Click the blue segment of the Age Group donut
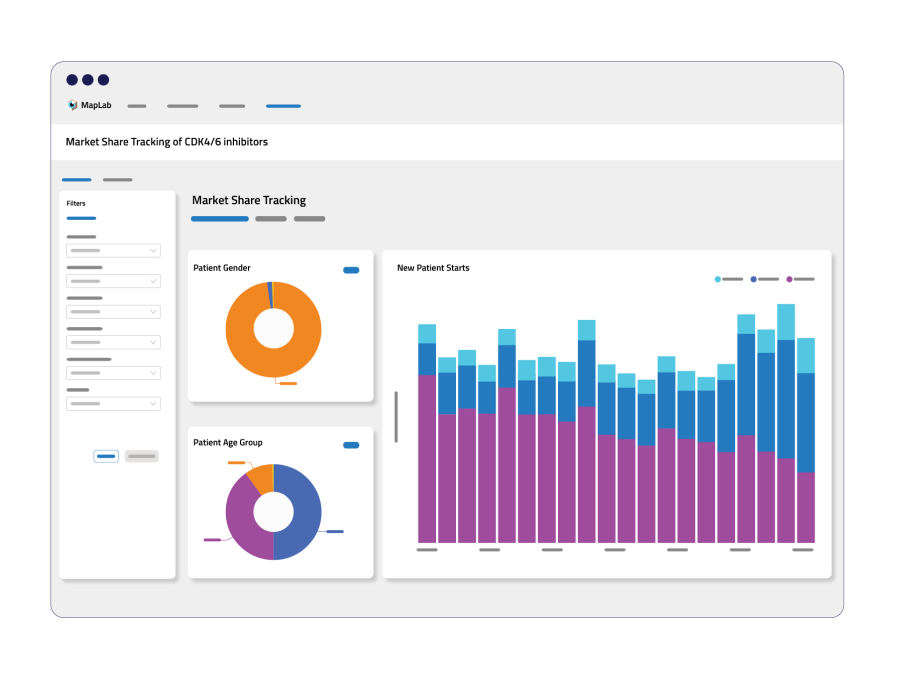900x675 pixels. [307, 511]
